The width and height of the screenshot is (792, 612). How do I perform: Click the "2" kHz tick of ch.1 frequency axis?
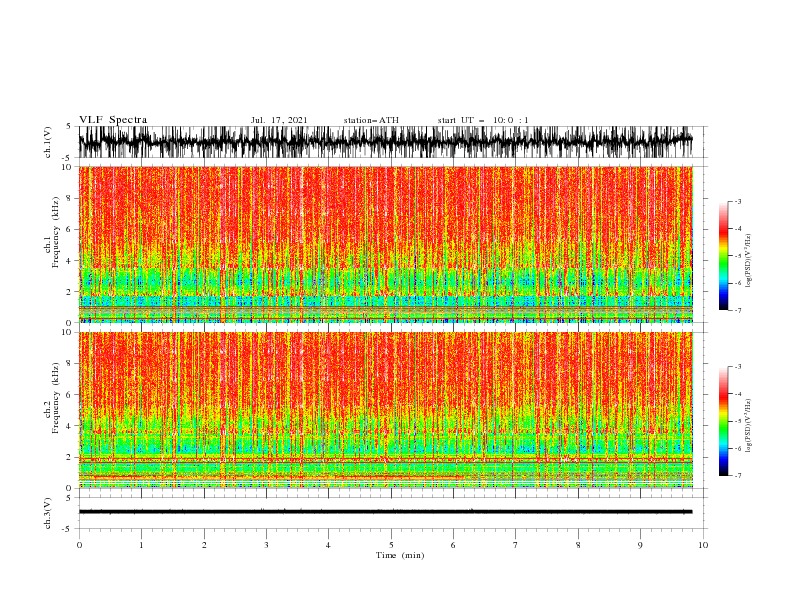click(69, 291)
